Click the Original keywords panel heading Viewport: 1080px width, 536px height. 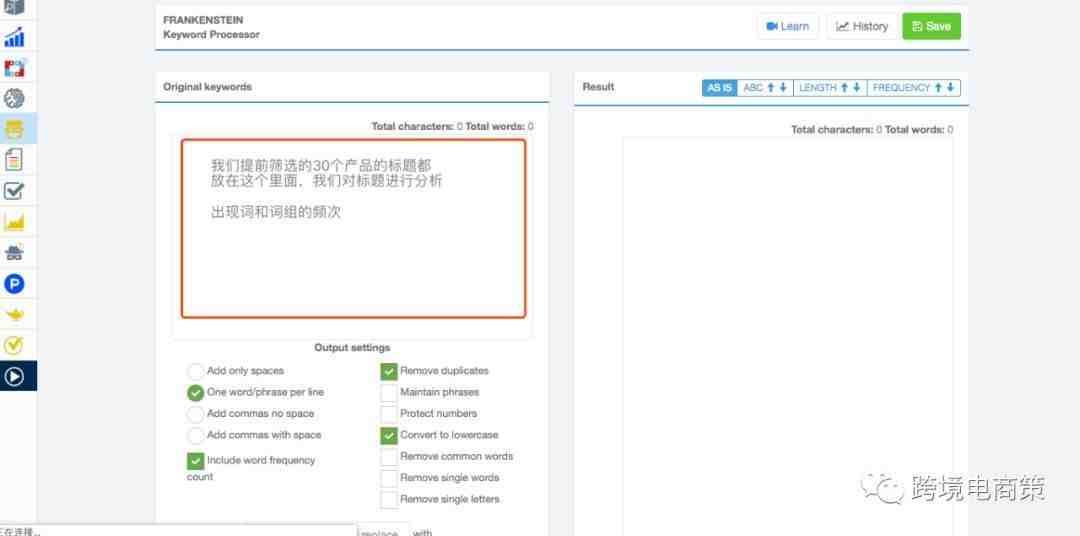pos(207,87)
